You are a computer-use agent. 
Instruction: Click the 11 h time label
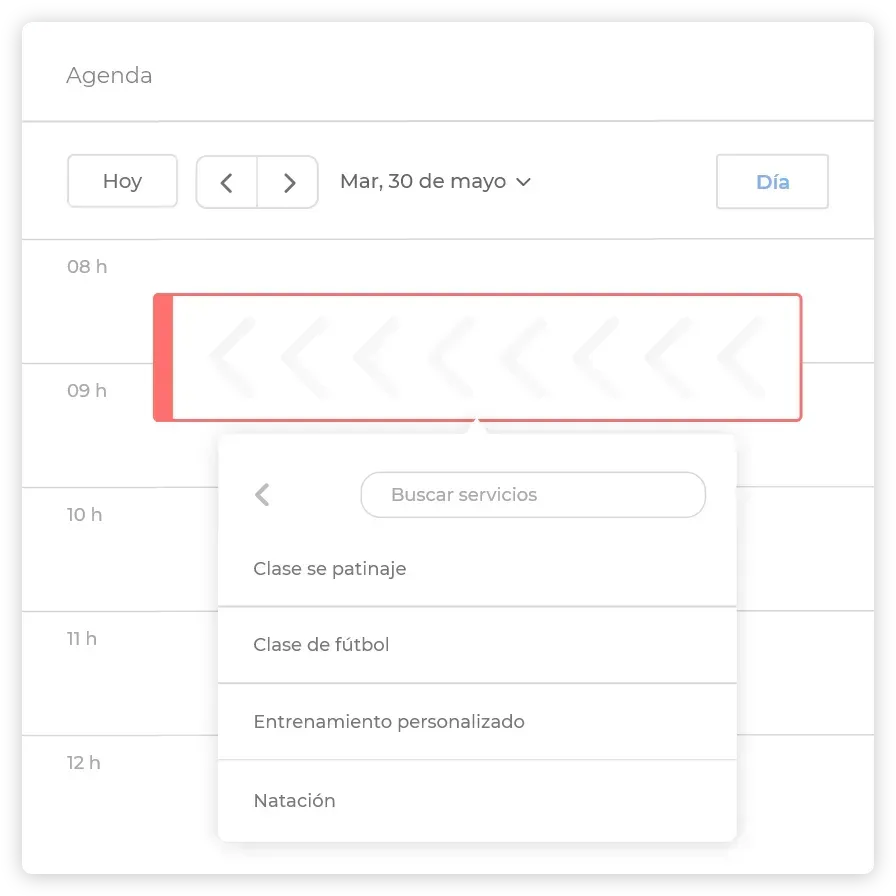(x=82, y=639)
